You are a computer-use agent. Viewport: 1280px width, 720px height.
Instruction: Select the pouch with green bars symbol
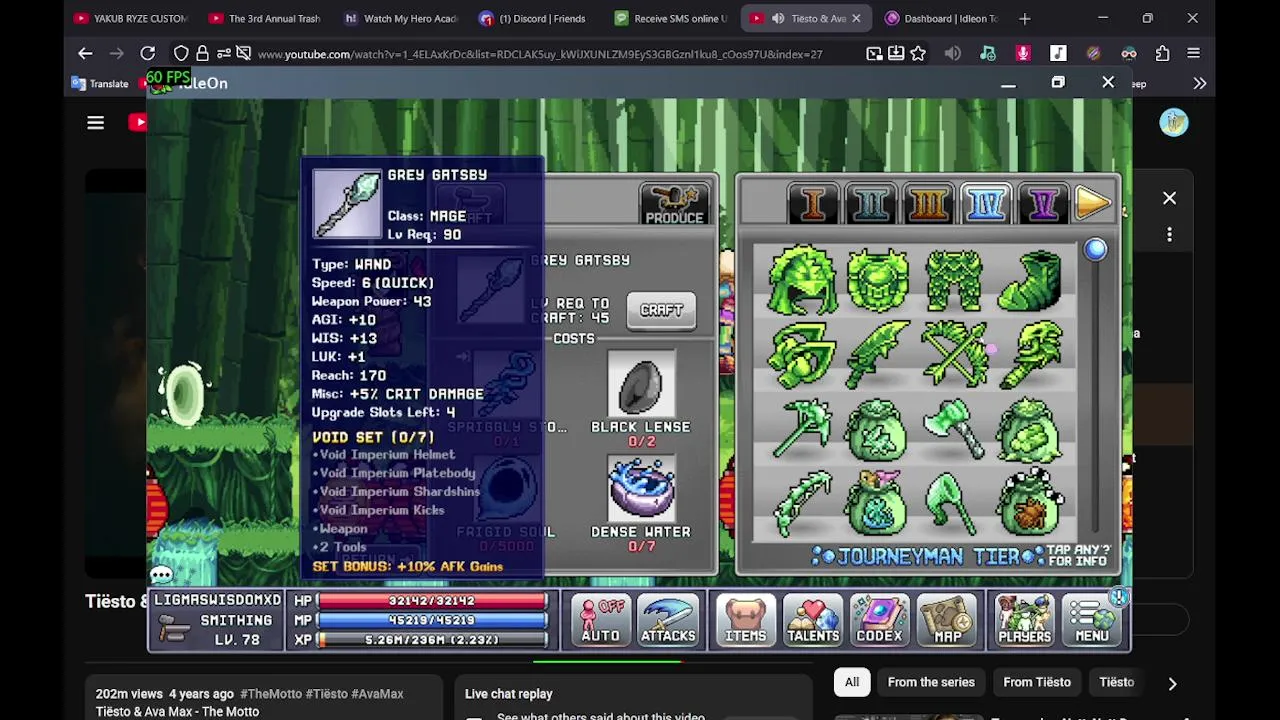point(1030,430)
